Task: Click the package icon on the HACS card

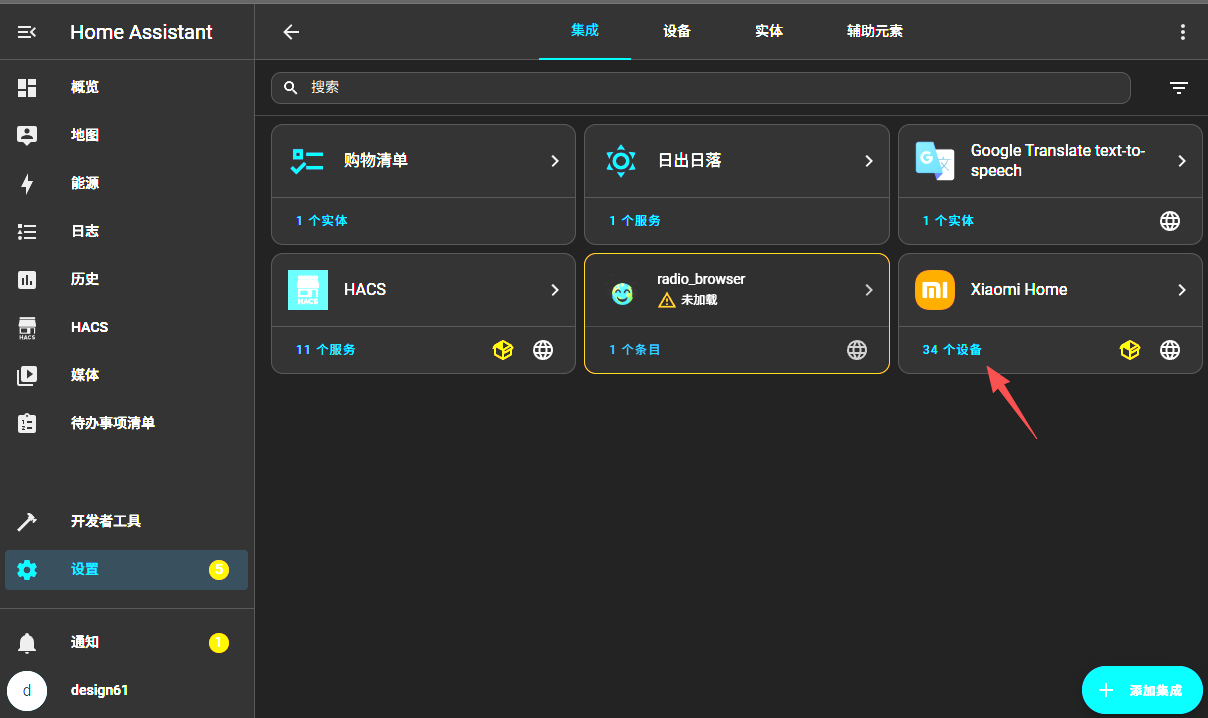Action: click(x=503, y=350)
